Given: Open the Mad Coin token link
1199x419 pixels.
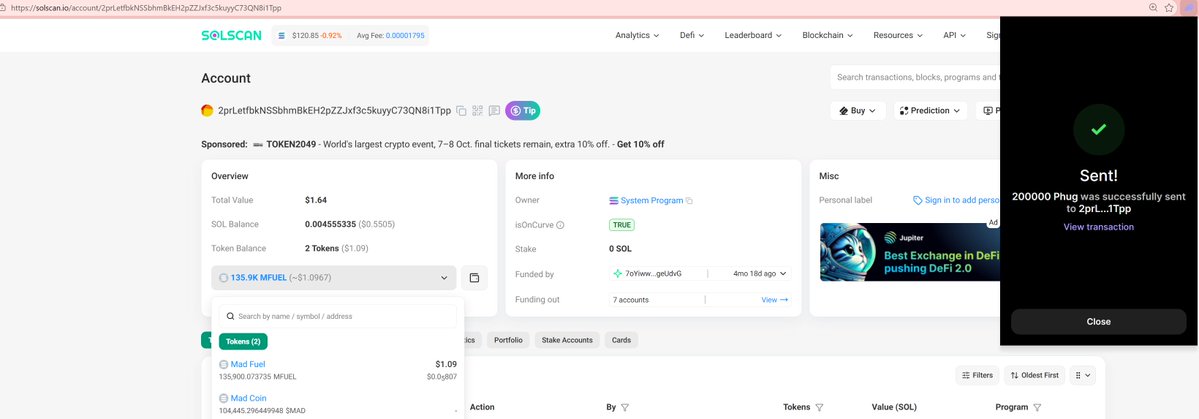Looking at the screenshot, I should point(249,398).
